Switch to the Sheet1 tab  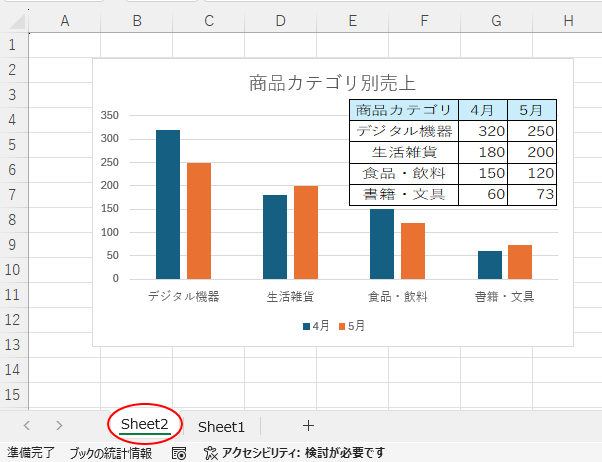pos(221,427)
